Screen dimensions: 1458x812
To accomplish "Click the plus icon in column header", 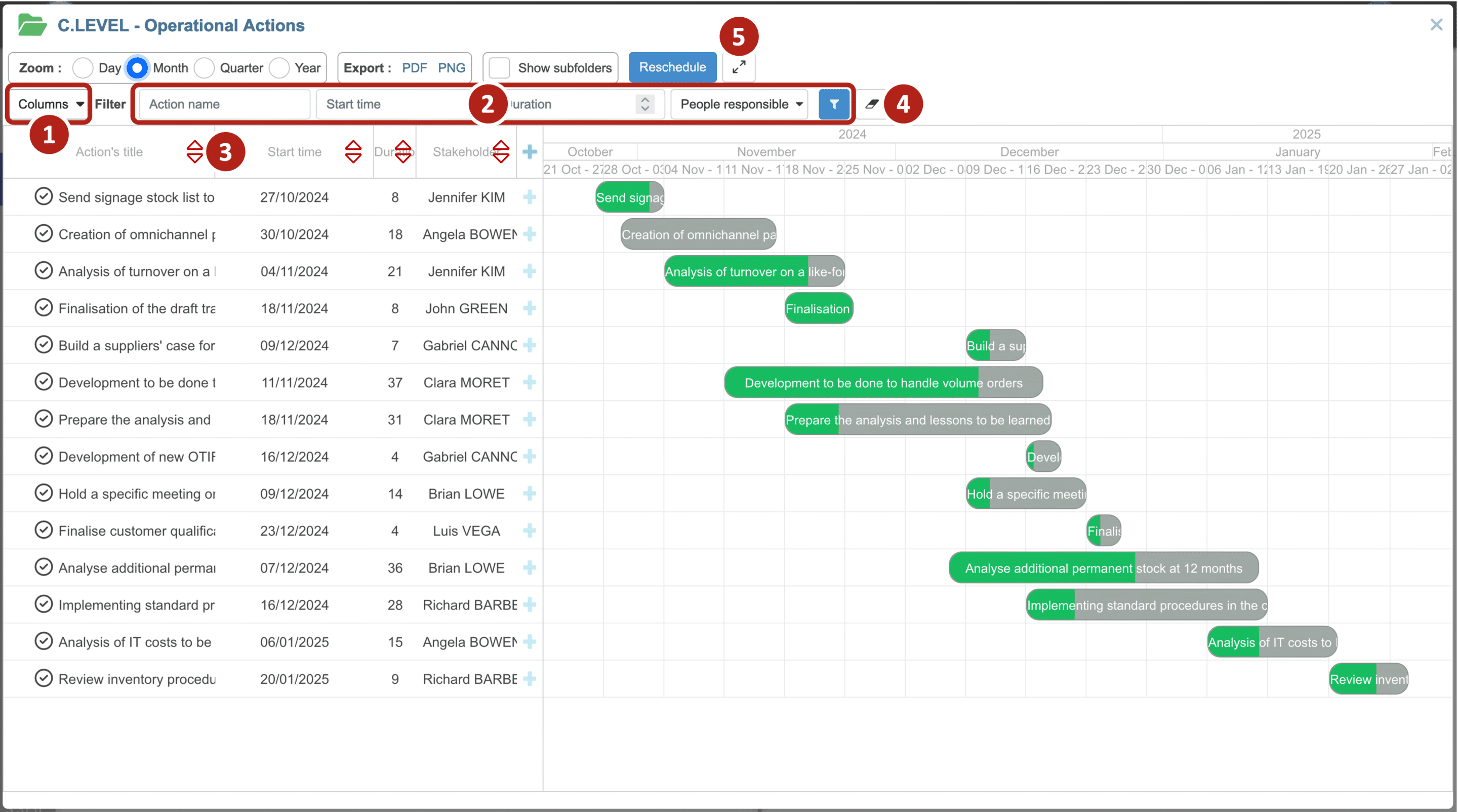I will [529, 152].
